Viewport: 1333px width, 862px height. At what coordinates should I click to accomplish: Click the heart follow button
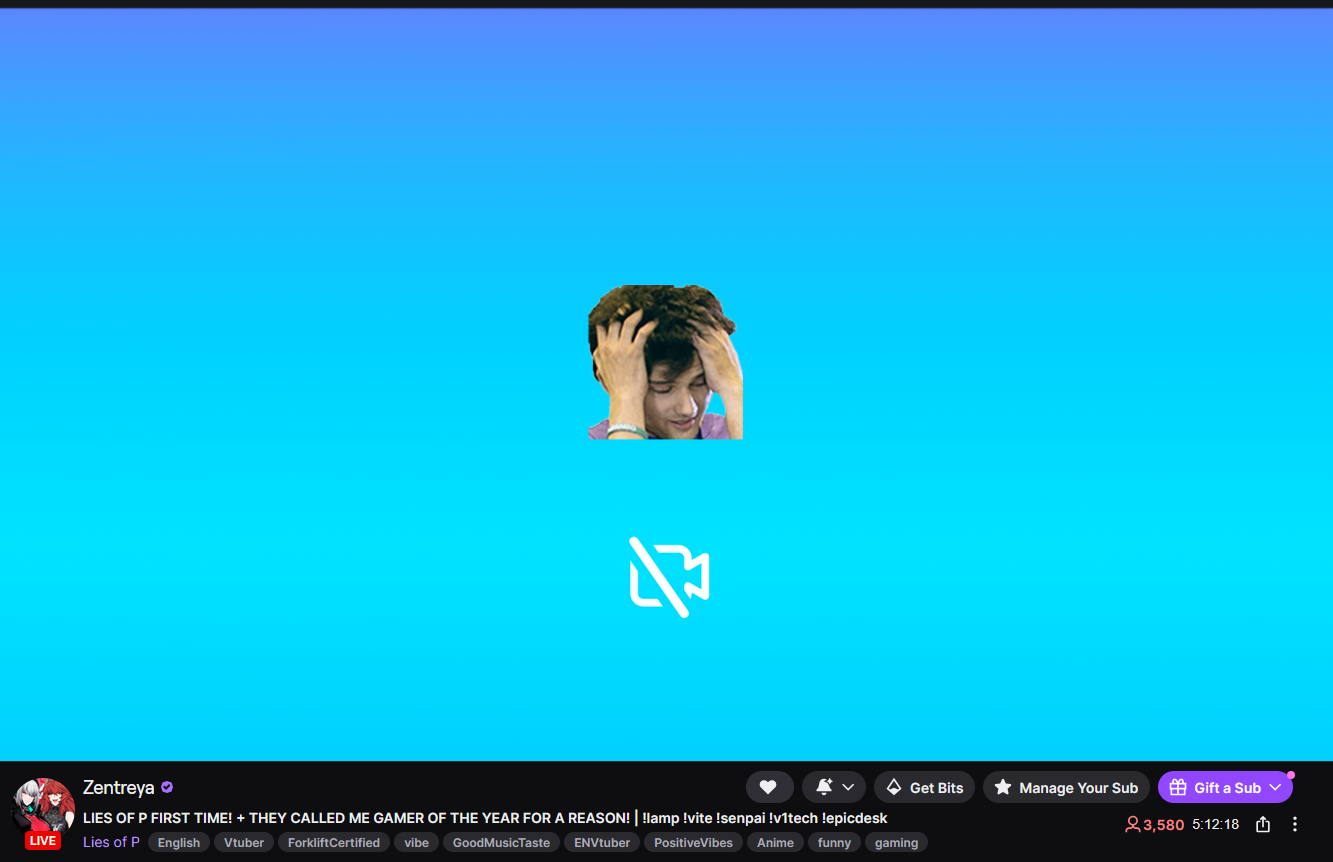(769, 788)
